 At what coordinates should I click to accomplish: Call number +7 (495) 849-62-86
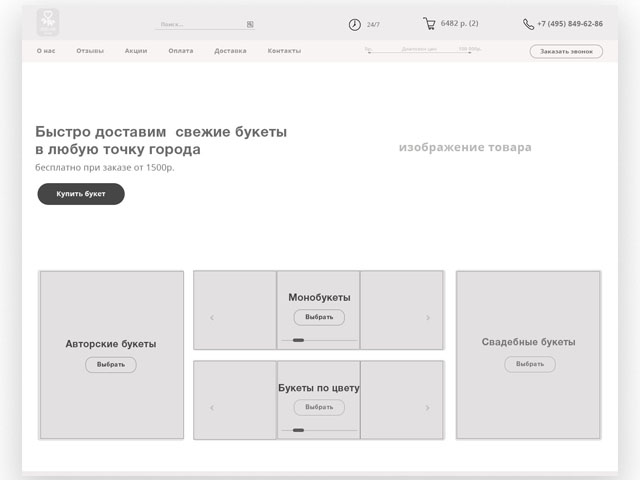tap(570, 24)
